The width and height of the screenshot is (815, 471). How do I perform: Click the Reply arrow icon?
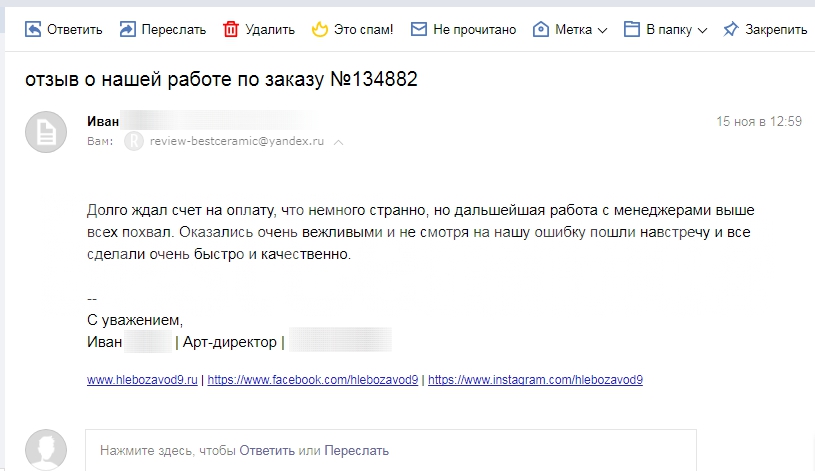(33, 29)
